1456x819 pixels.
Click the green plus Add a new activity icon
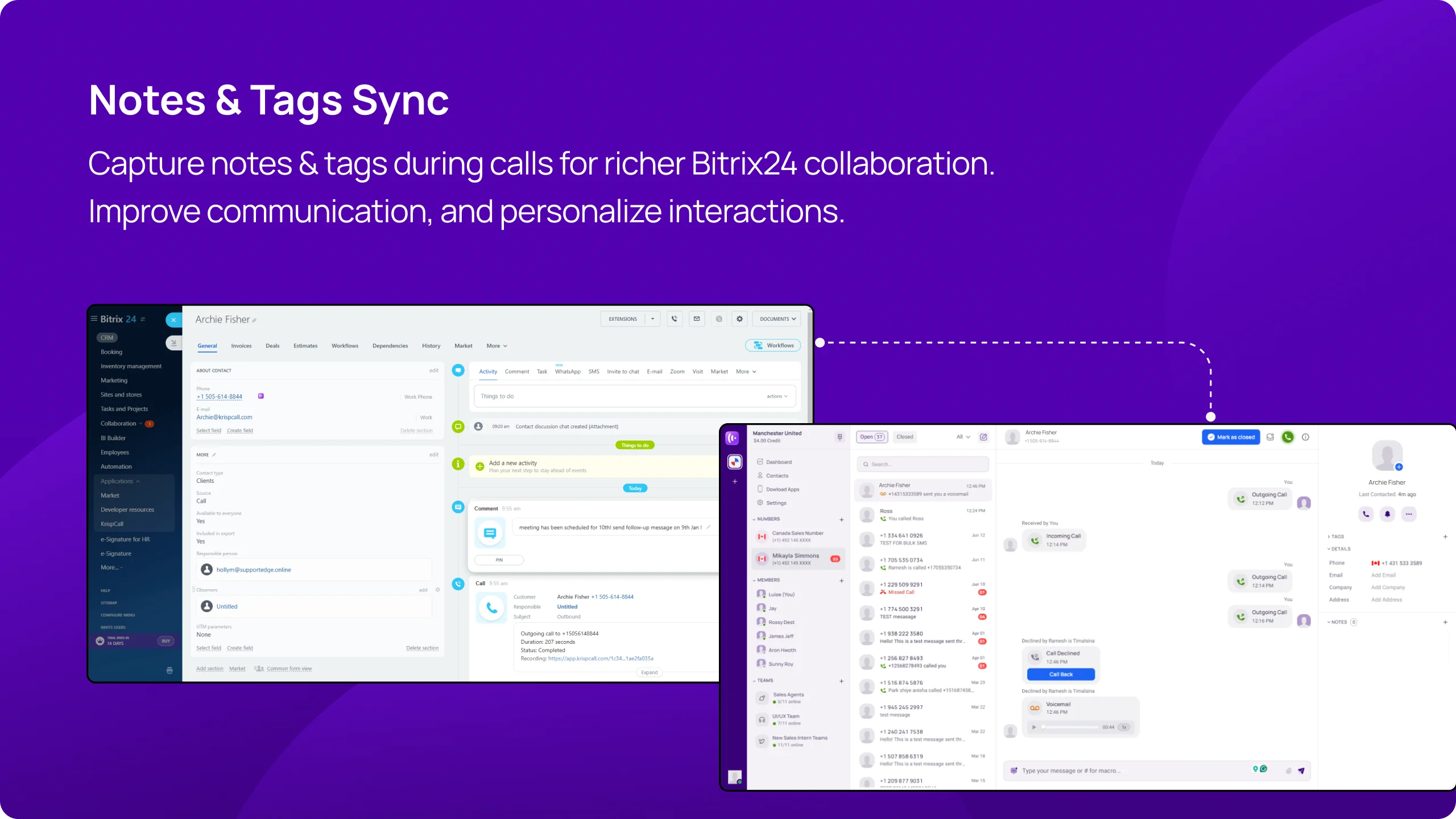480,466
